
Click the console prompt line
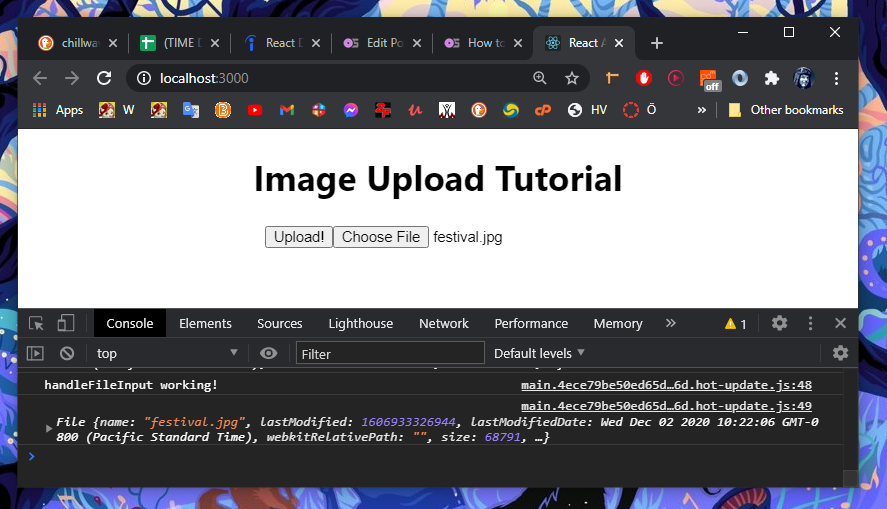point(430,456)
